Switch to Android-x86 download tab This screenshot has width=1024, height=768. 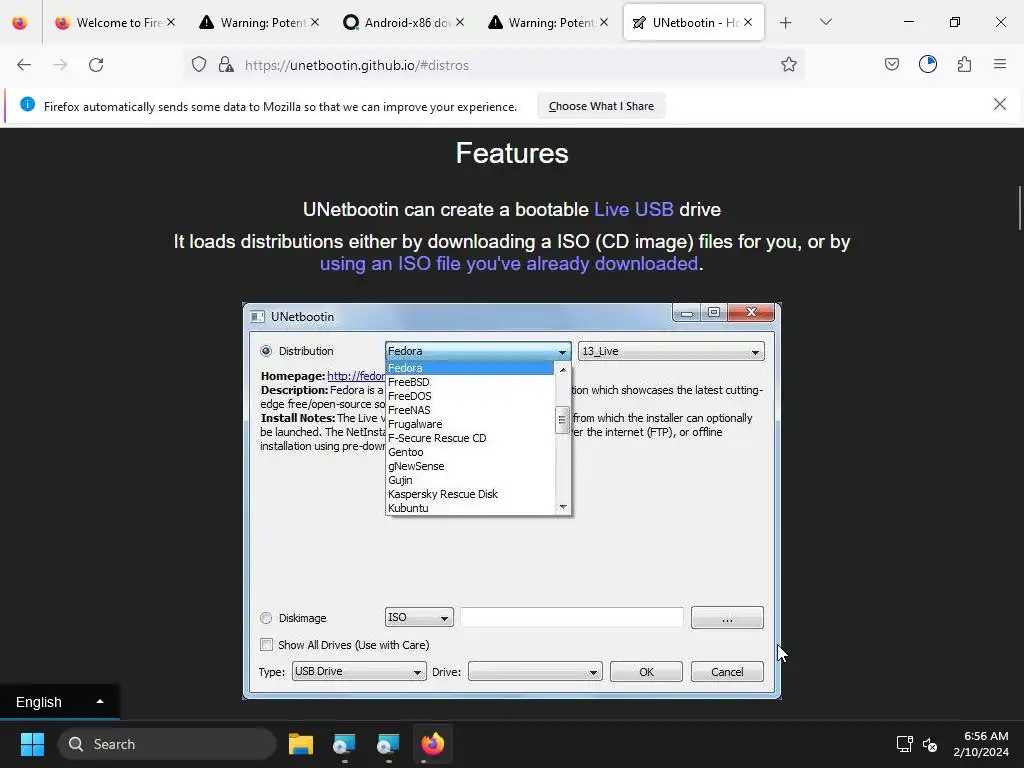pyautogui.click(x=404, y=23)
